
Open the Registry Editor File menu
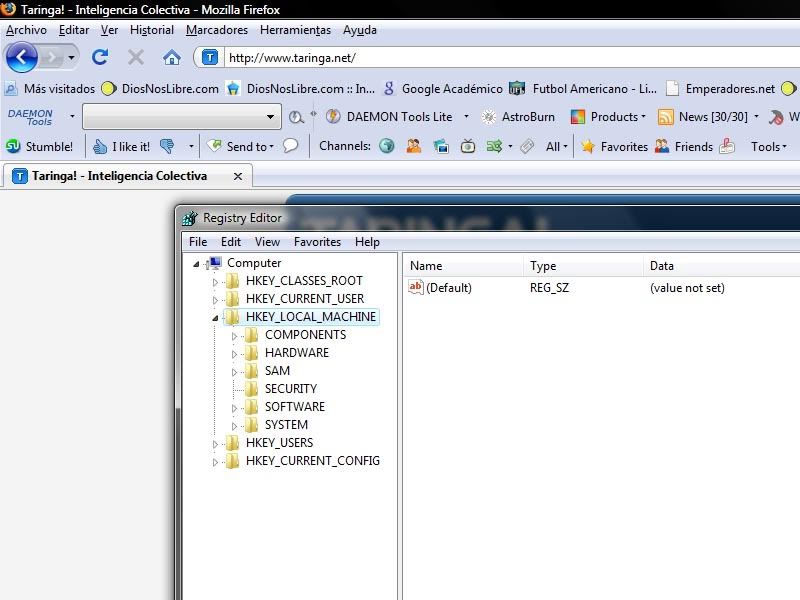pyautogui.click(x=198, y=242)
